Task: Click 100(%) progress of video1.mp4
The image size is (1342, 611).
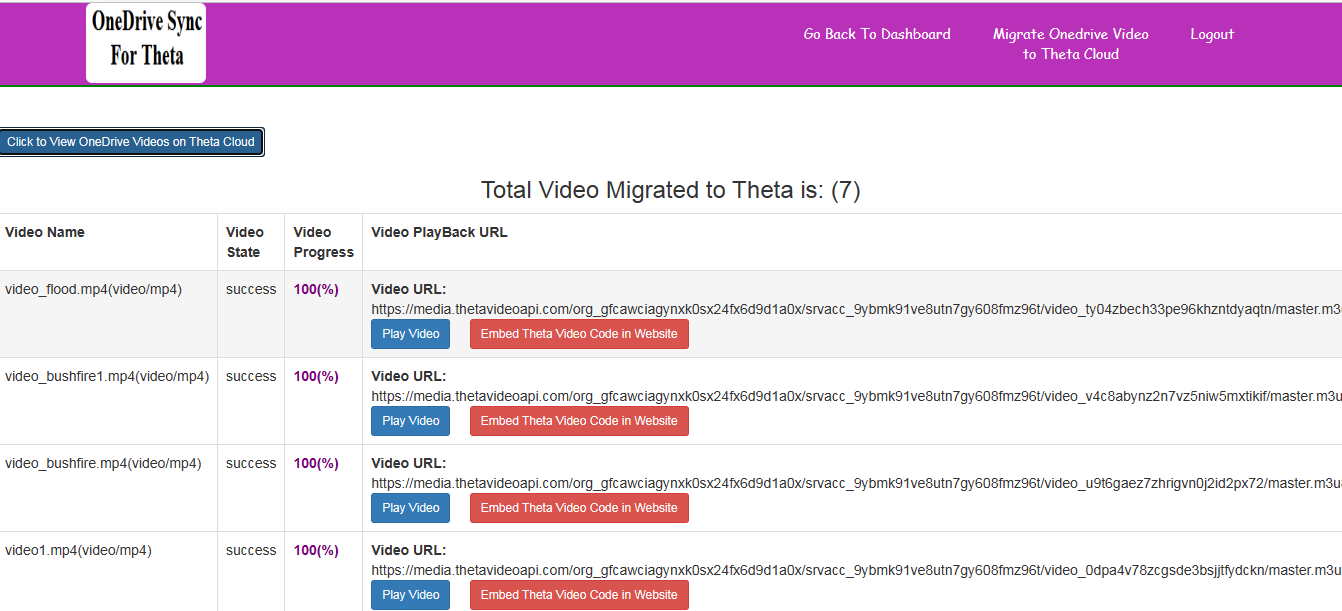Action: [316, 550]
